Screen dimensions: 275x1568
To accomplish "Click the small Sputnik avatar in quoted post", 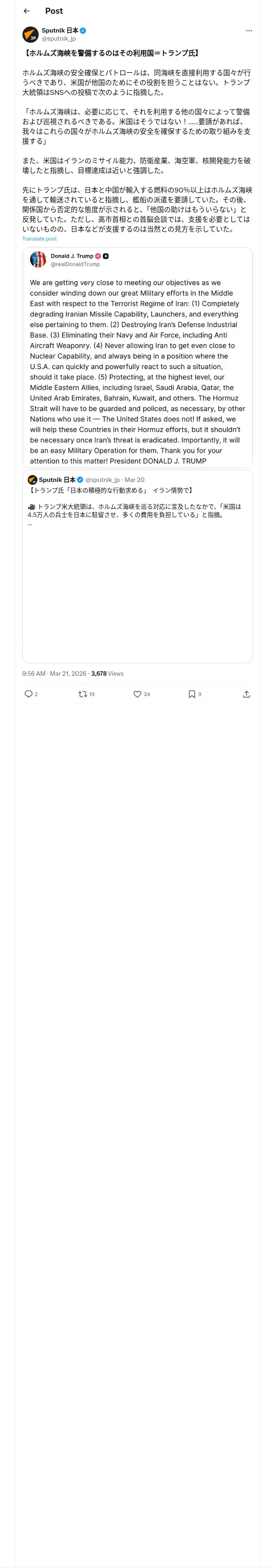I will click(32, 480).
